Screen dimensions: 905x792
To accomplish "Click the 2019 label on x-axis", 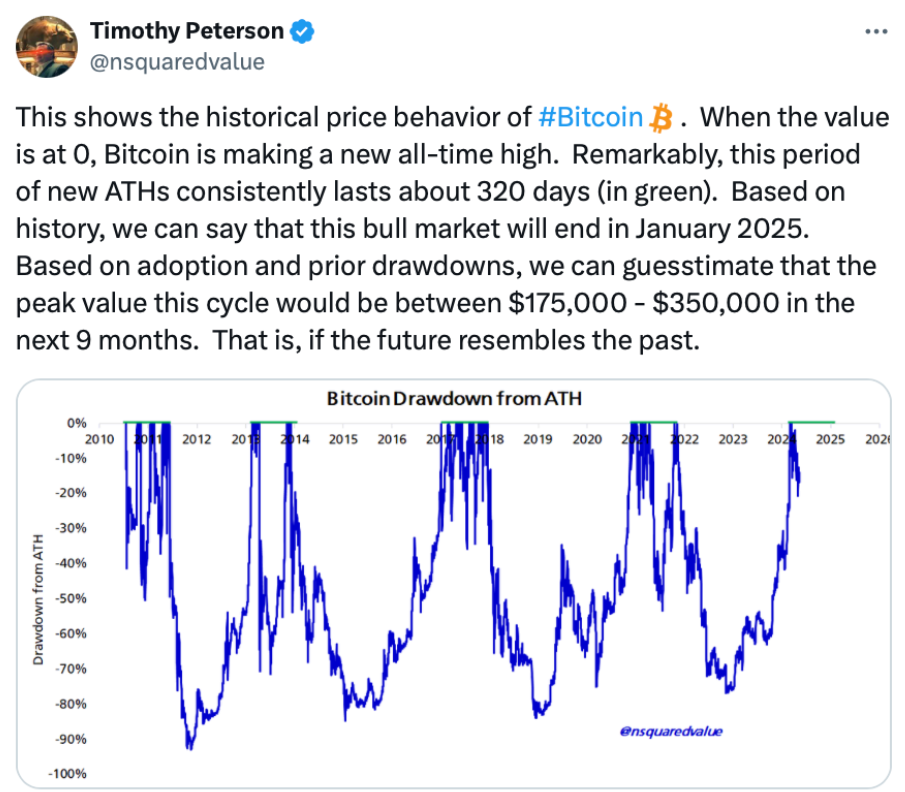I will tap(537, 439).
